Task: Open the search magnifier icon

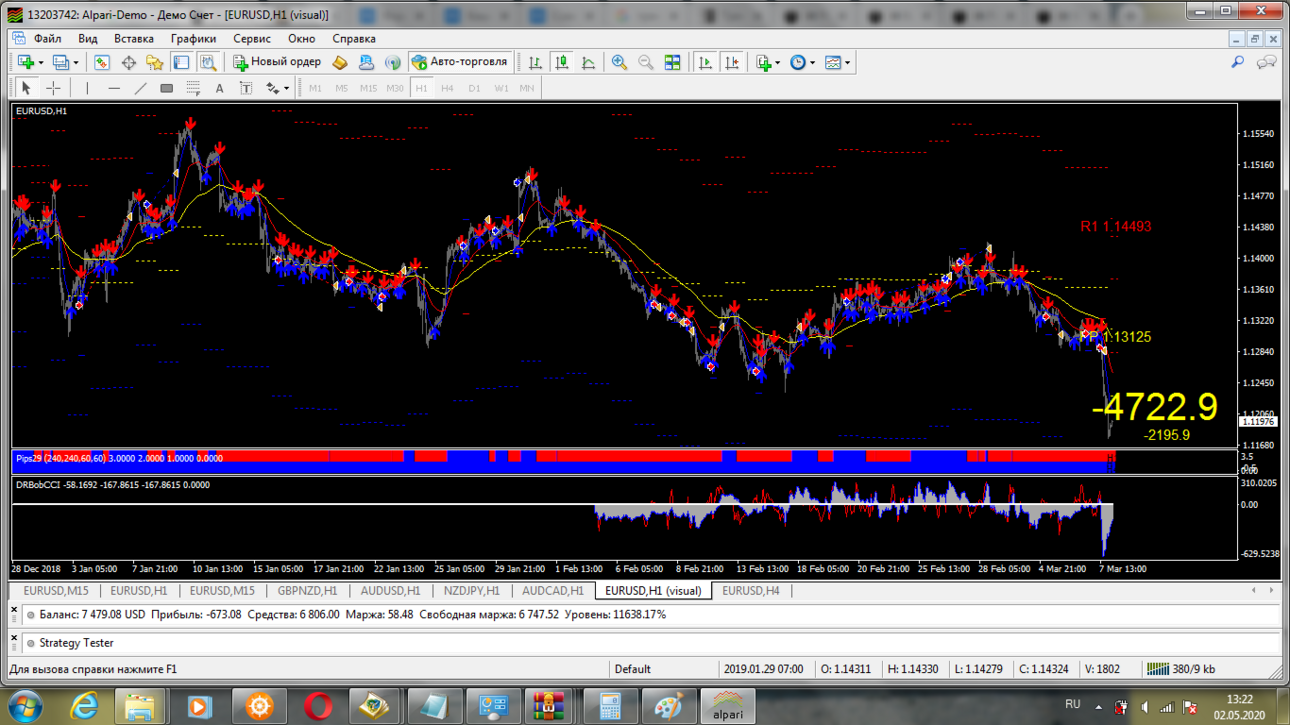Action: pos(1238,62)
